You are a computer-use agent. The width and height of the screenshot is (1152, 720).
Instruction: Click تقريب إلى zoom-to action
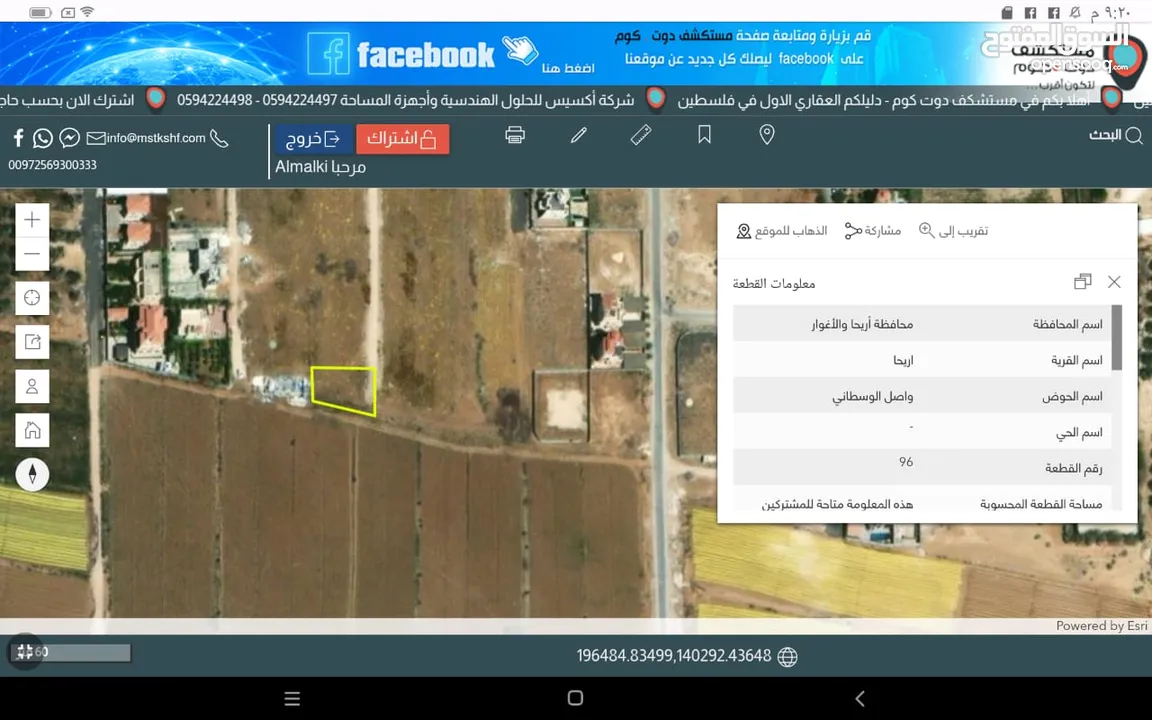pos(953,231)
